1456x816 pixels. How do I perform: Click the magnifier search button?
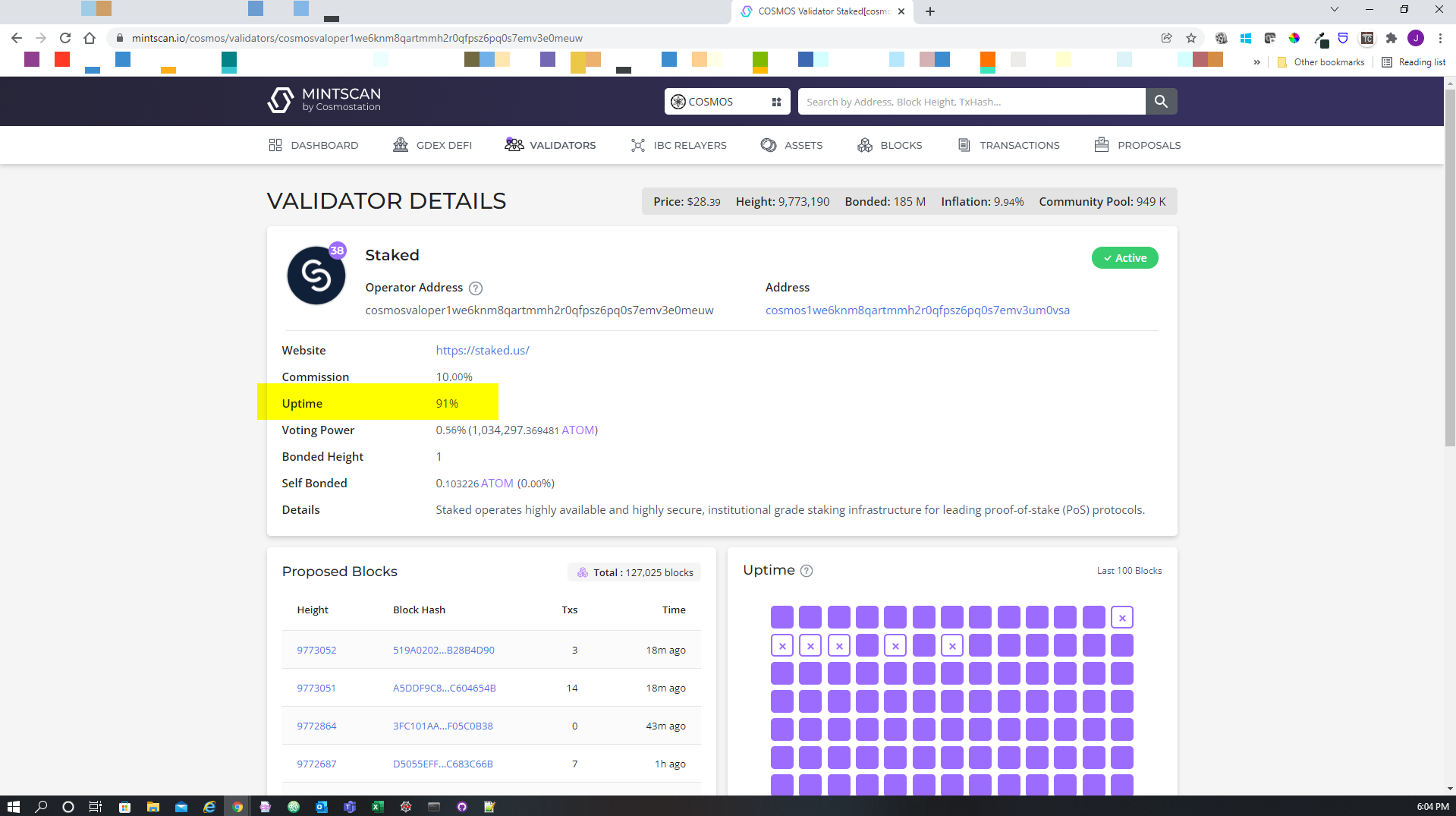pyautogui.click(x=1161, y=102)
